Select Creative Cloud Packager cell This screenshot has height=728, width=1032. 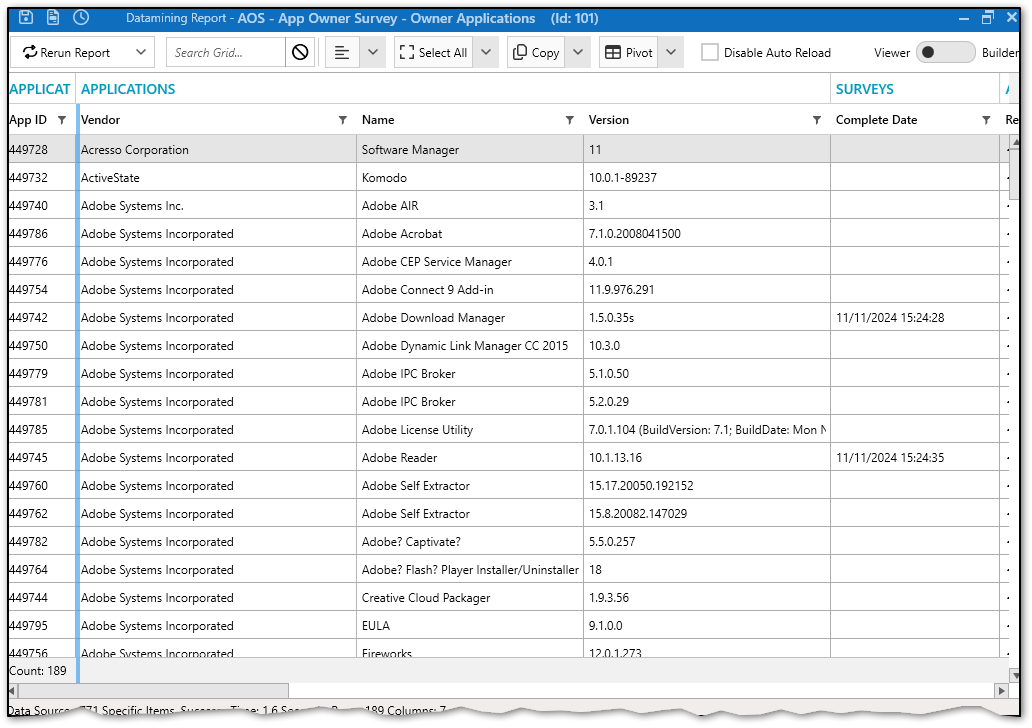tap(469, 598)
